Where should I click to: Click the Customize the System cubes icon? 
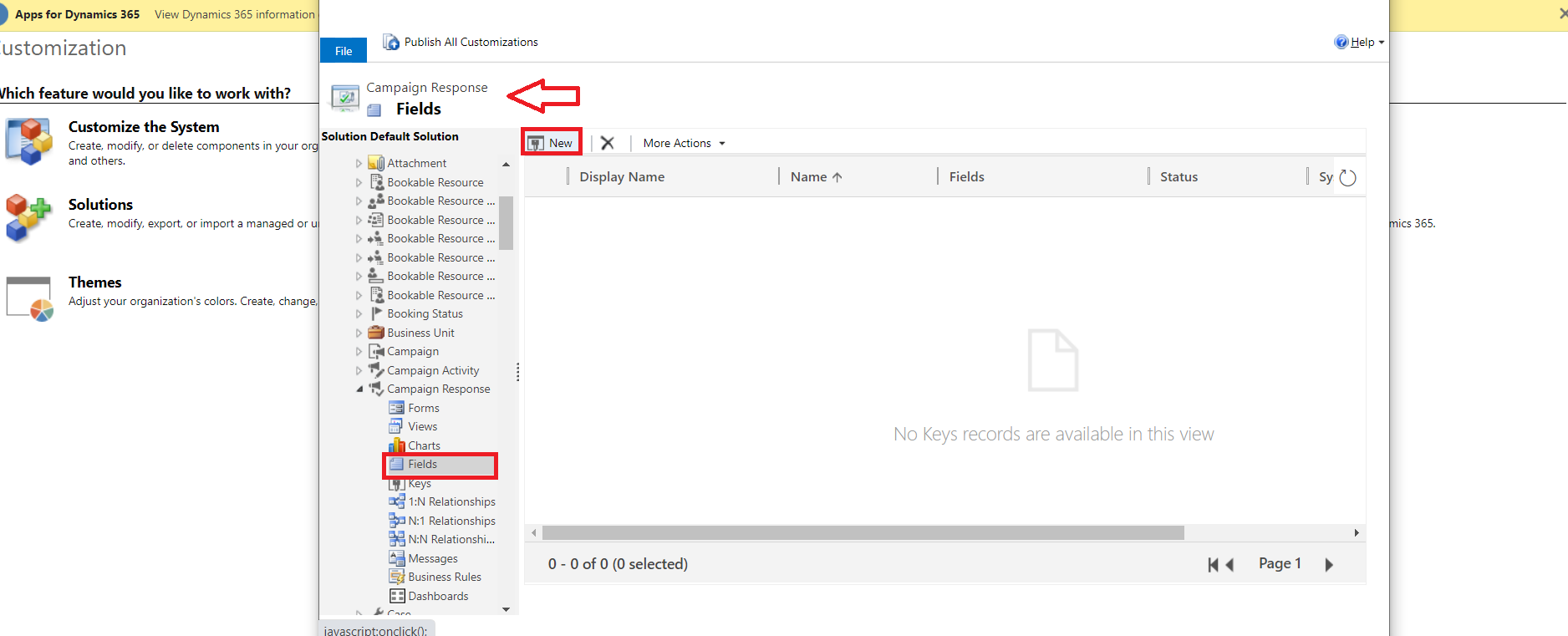29,141
